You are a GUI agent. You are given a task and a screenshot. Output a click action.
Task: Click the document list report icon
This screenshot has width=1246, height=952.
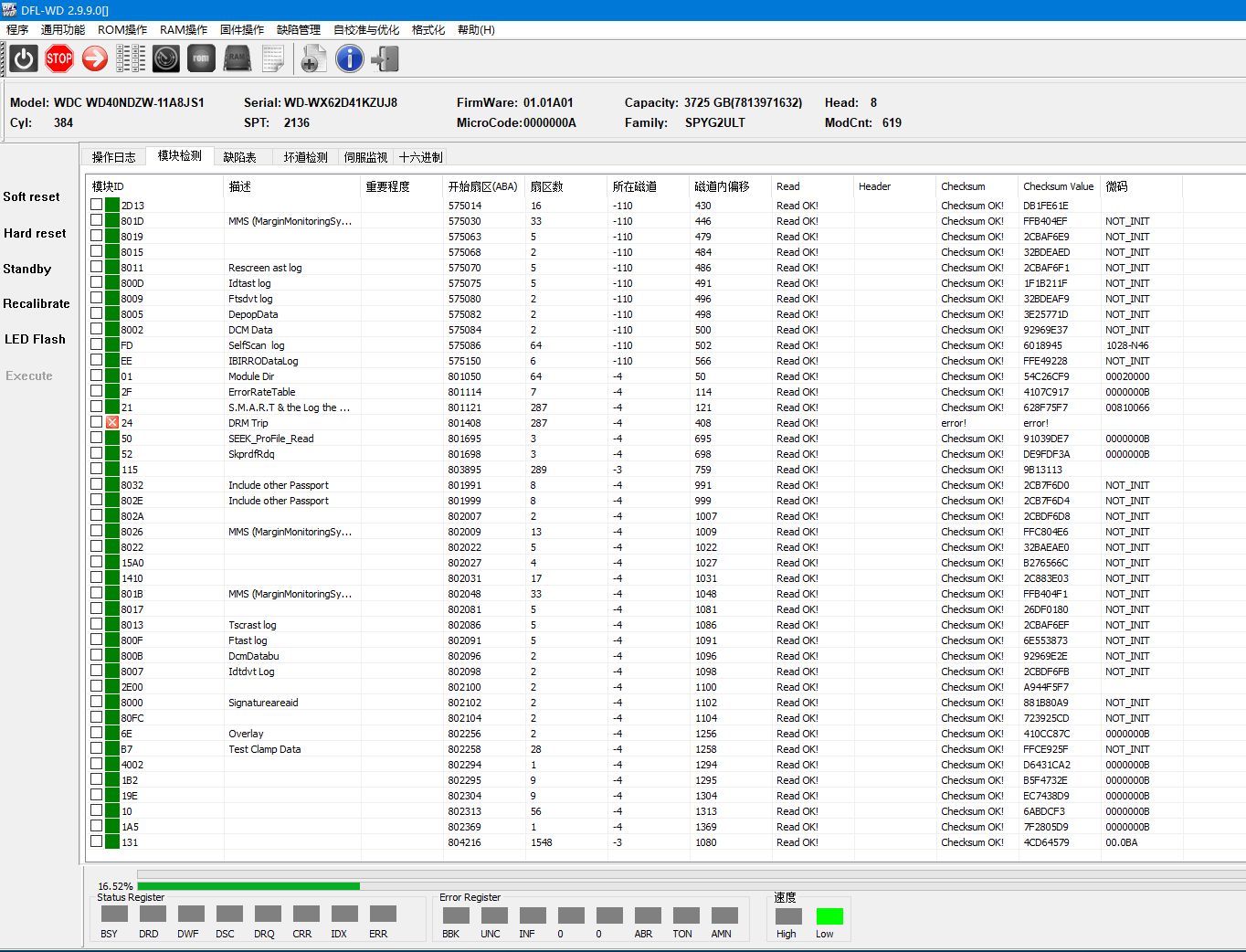click(273, 59)
